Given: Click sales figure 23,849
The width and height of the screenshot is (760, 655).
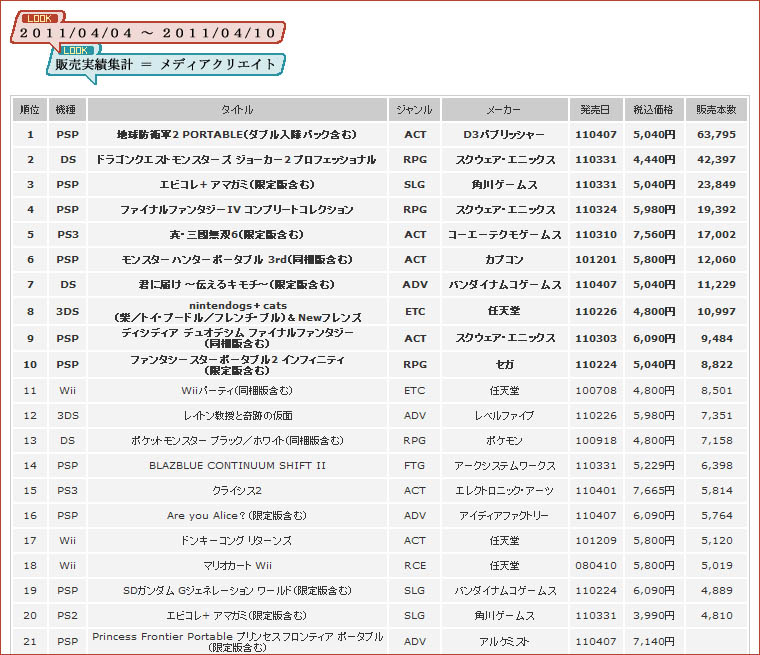Looking at the screenshot, I should click(716, 185).
